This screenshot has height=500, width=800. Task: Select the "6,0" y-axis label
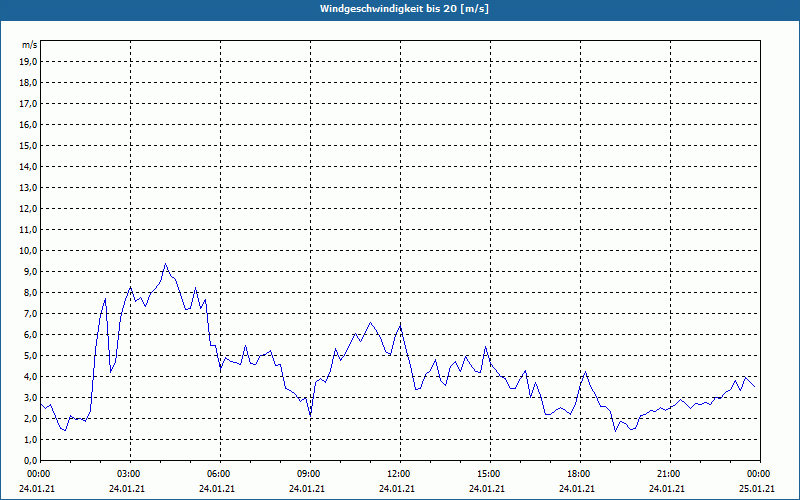[x=30, y=334]
